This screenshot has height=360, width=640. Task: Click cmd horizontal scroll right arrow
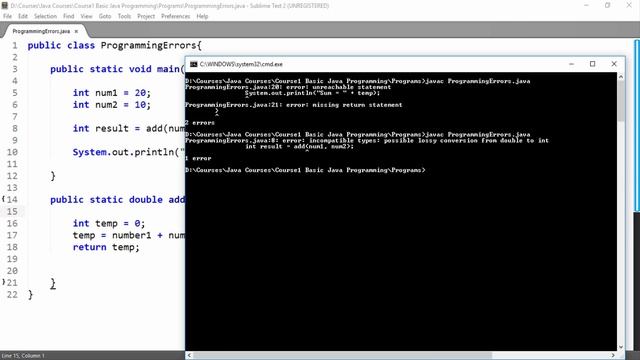click(613, 356)
